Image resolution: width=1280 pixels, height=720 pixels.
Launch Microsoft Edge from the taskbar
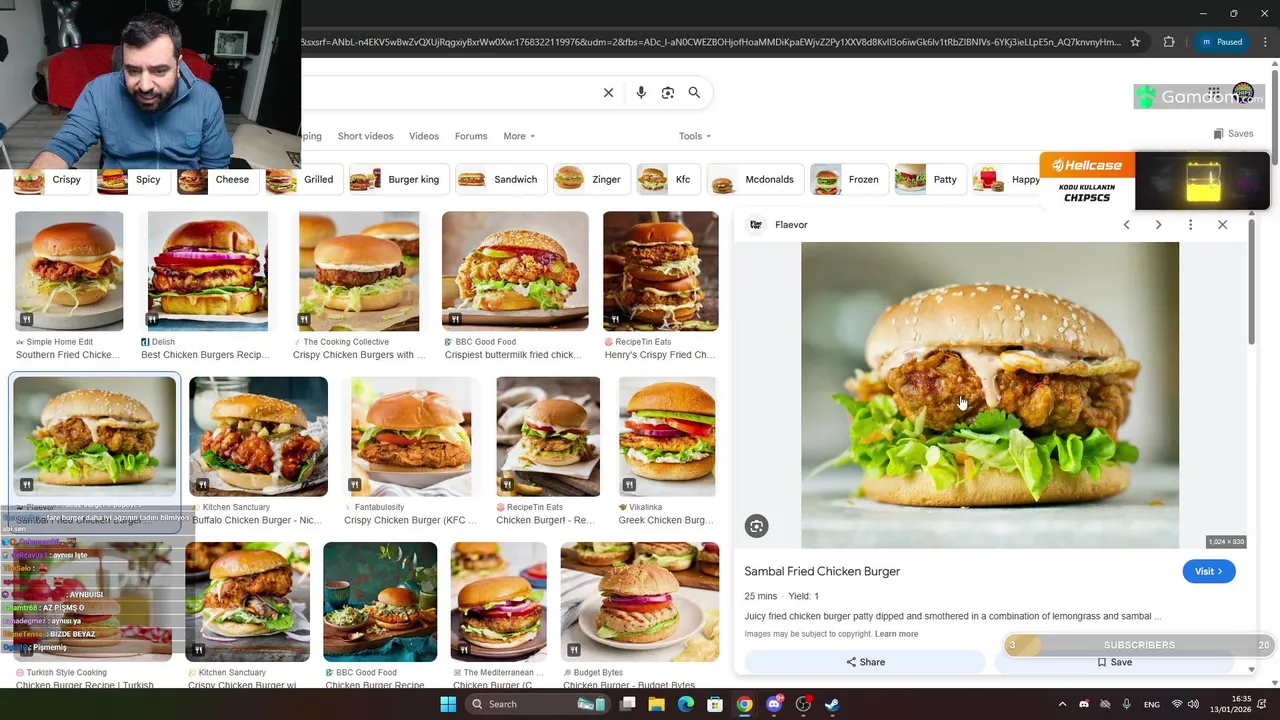point(686,704)
